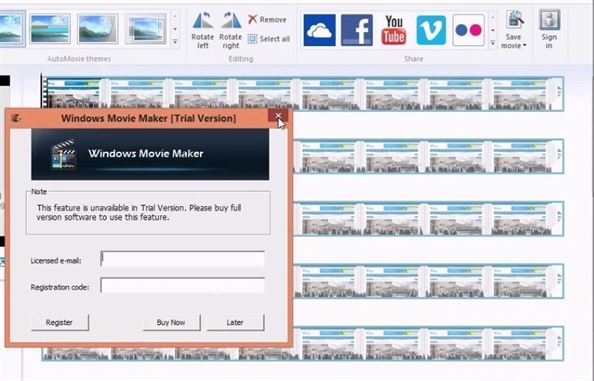Share to OneDrive cloud icon
This screenshot has width=594, height=381.
[x=319, y=30]
